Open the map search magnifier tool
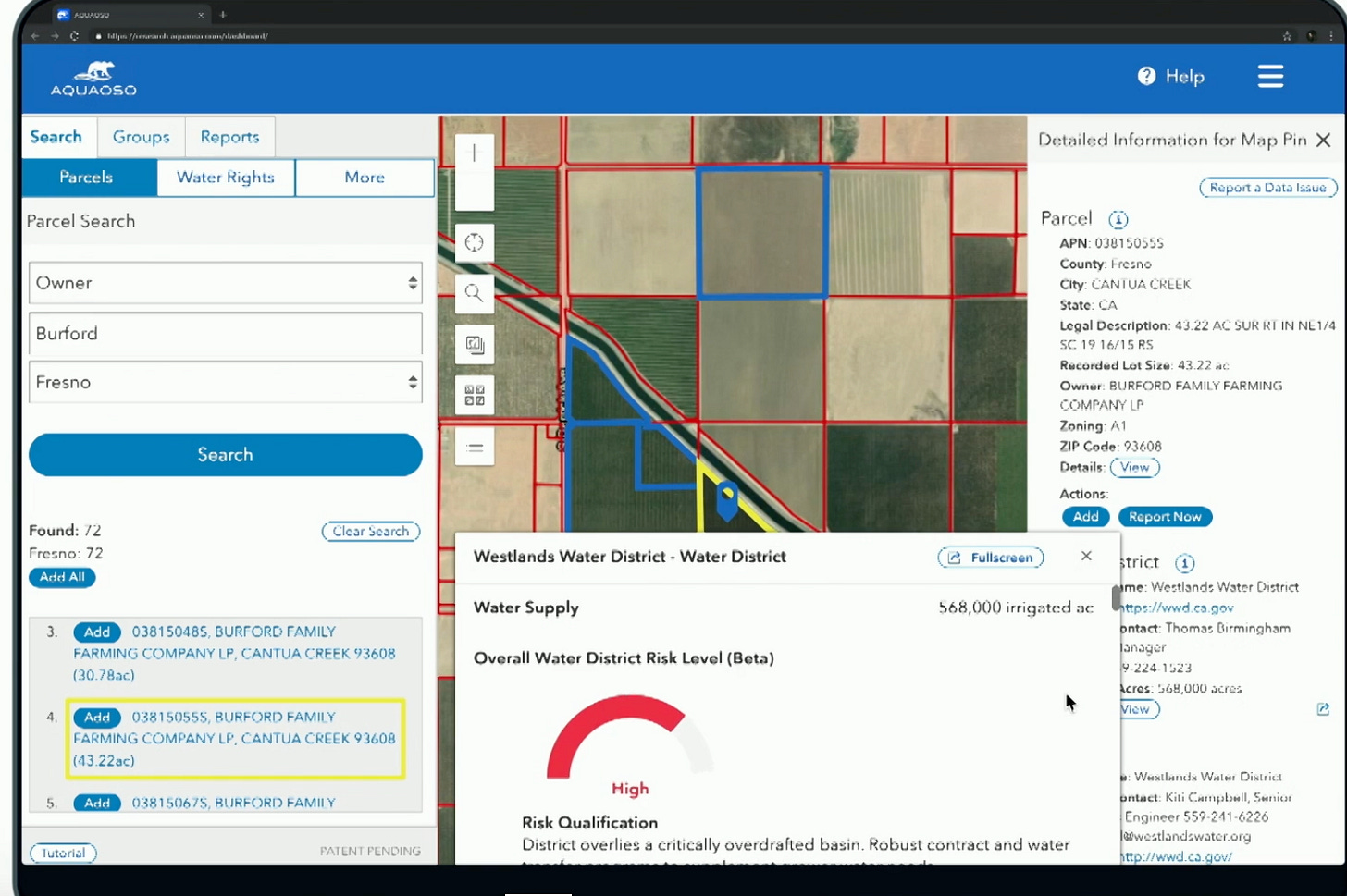Image resolution: width=1347 pixels, height=896 pixels. pos(475,294)
